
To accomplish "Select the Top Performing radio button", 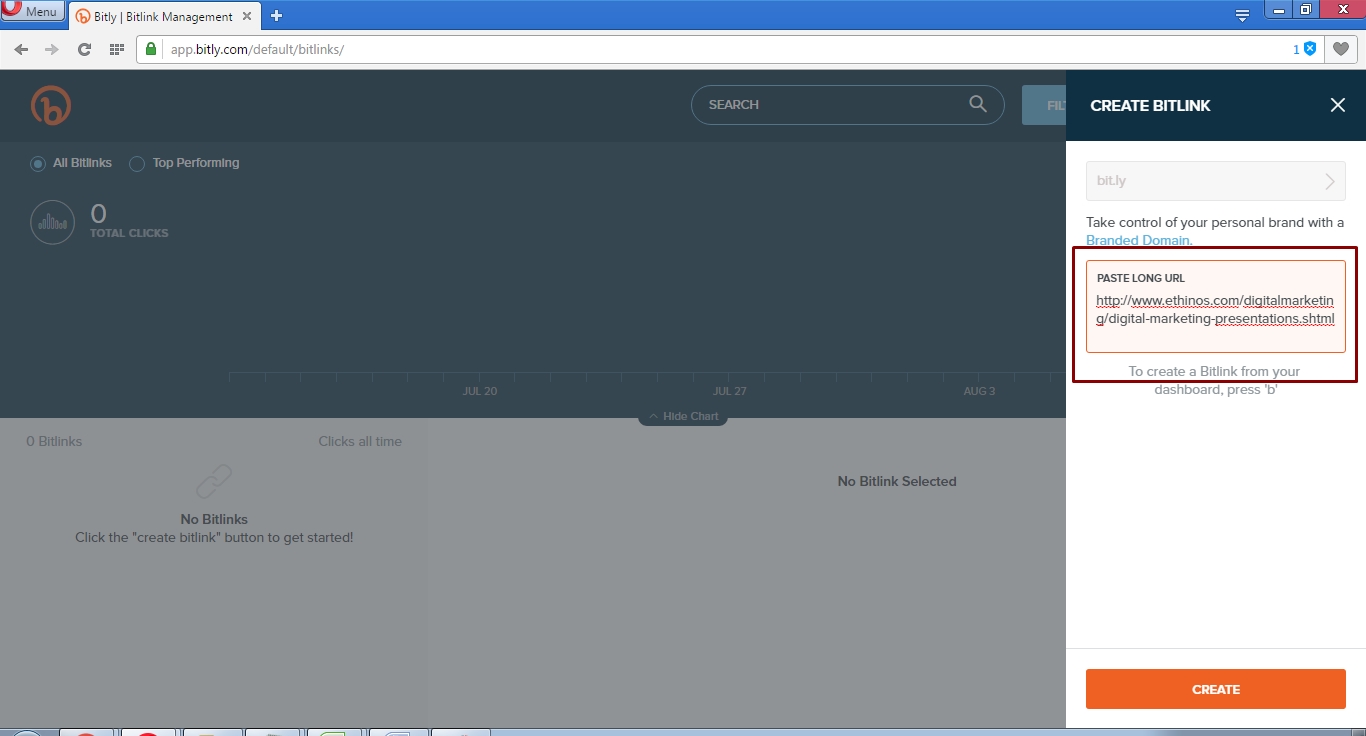I will (x=137, y=163).
